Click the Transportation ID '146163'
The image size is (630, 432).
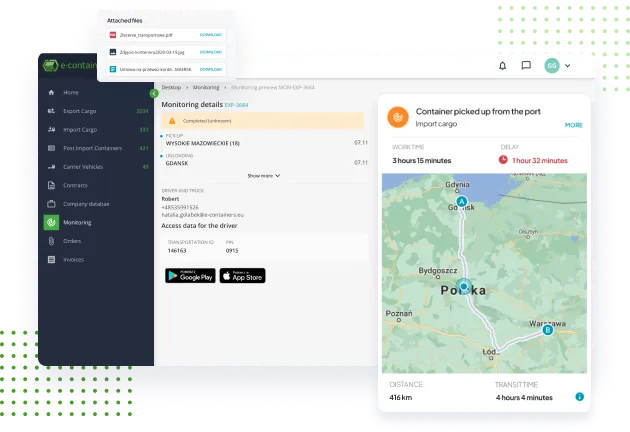pyautogui.click(x=177, y=250)
